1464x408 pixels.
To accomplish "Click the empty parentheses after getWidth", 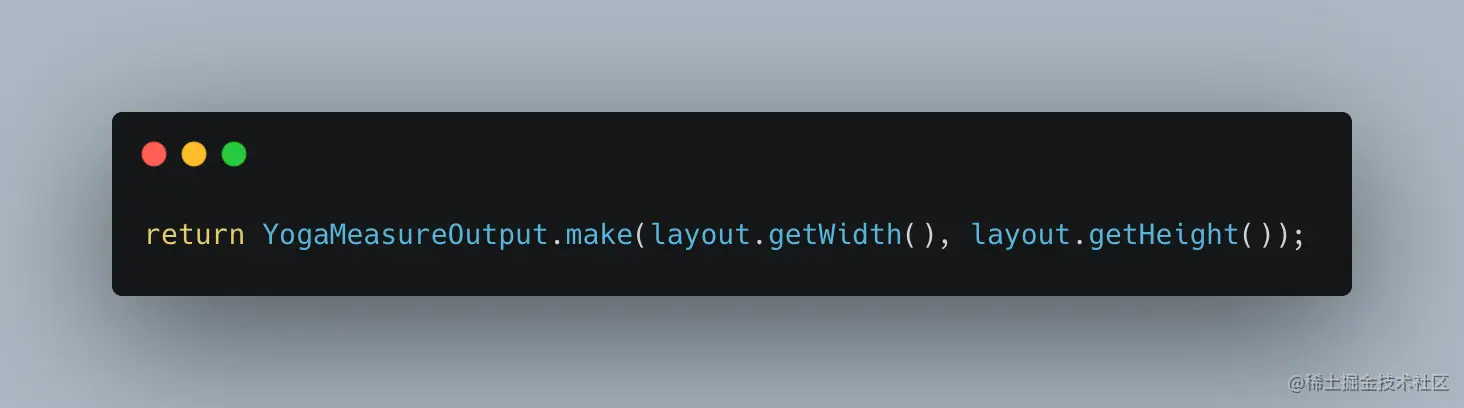I will coord(918,236).
